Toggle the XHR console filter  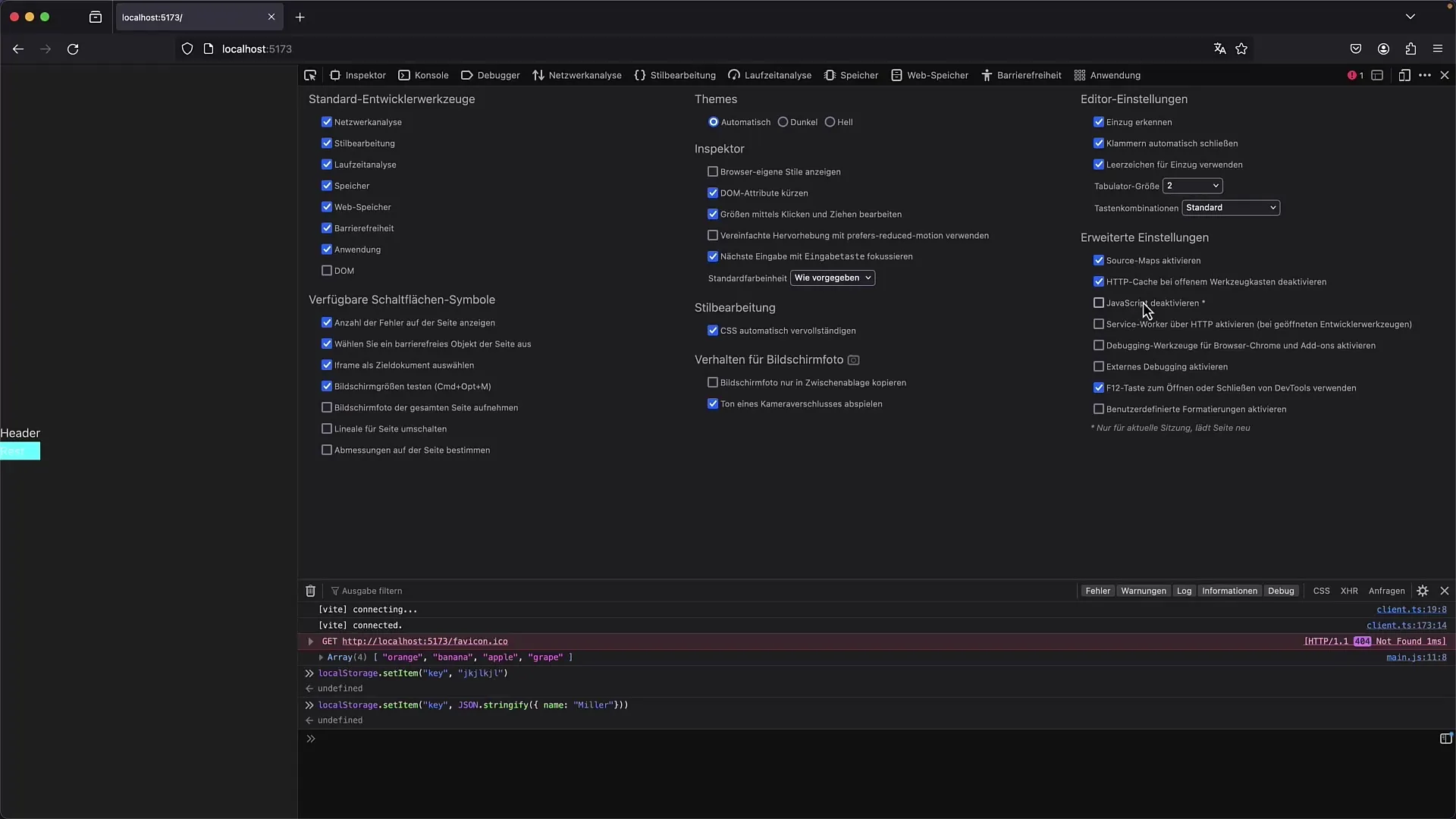tap(1349, 591)
